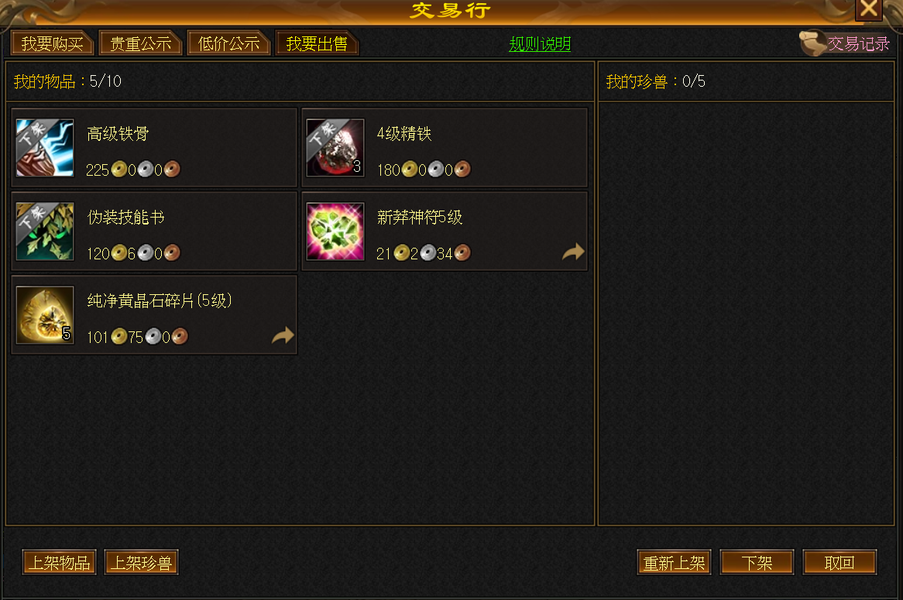Viewport: 903px width, 600px height.
Task: Click the 下架 button
Action: pyautogui.click(x=757, y=563)
